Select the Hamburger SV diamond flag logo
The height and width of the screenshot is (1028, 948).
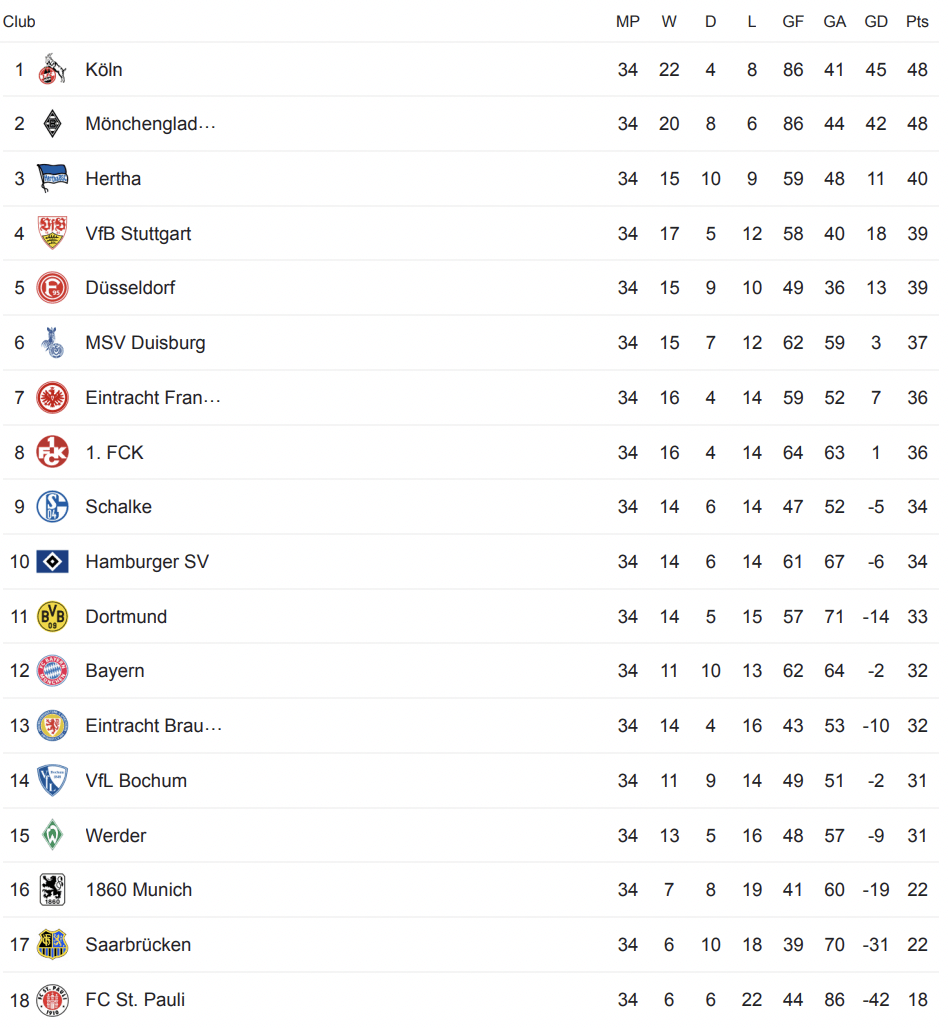point(52,562)
